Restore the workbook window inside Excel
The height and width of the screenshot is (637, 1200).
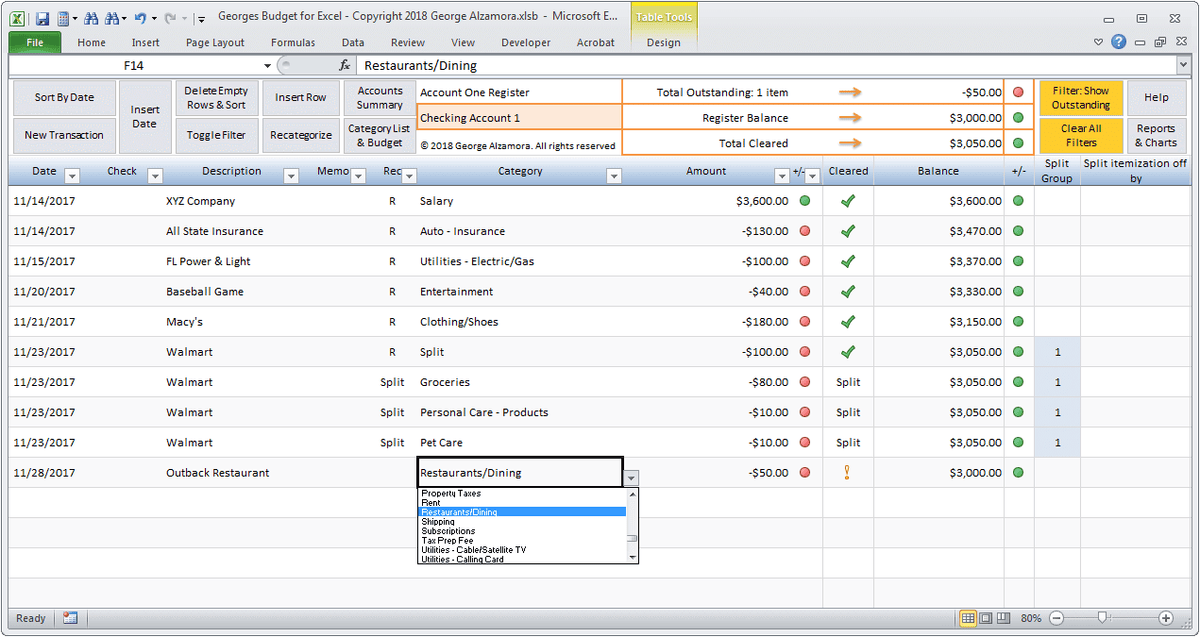tap(1160, 42)
